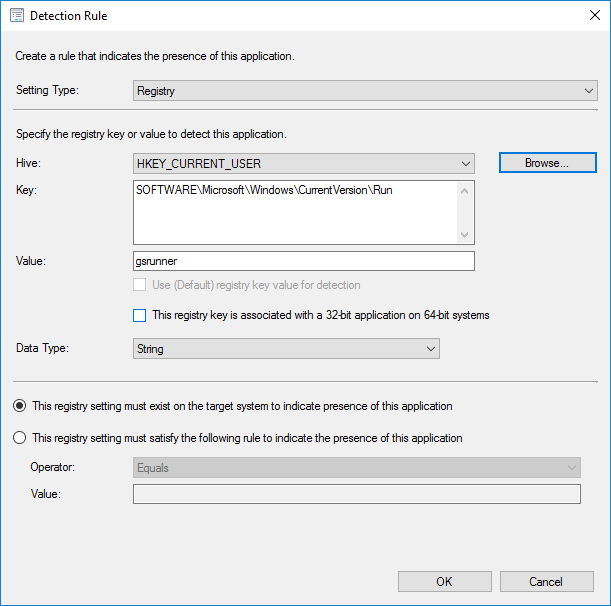Click the Data Type dropdown arrow
Viewport: 611px width, 606px height.
(431, 349)
